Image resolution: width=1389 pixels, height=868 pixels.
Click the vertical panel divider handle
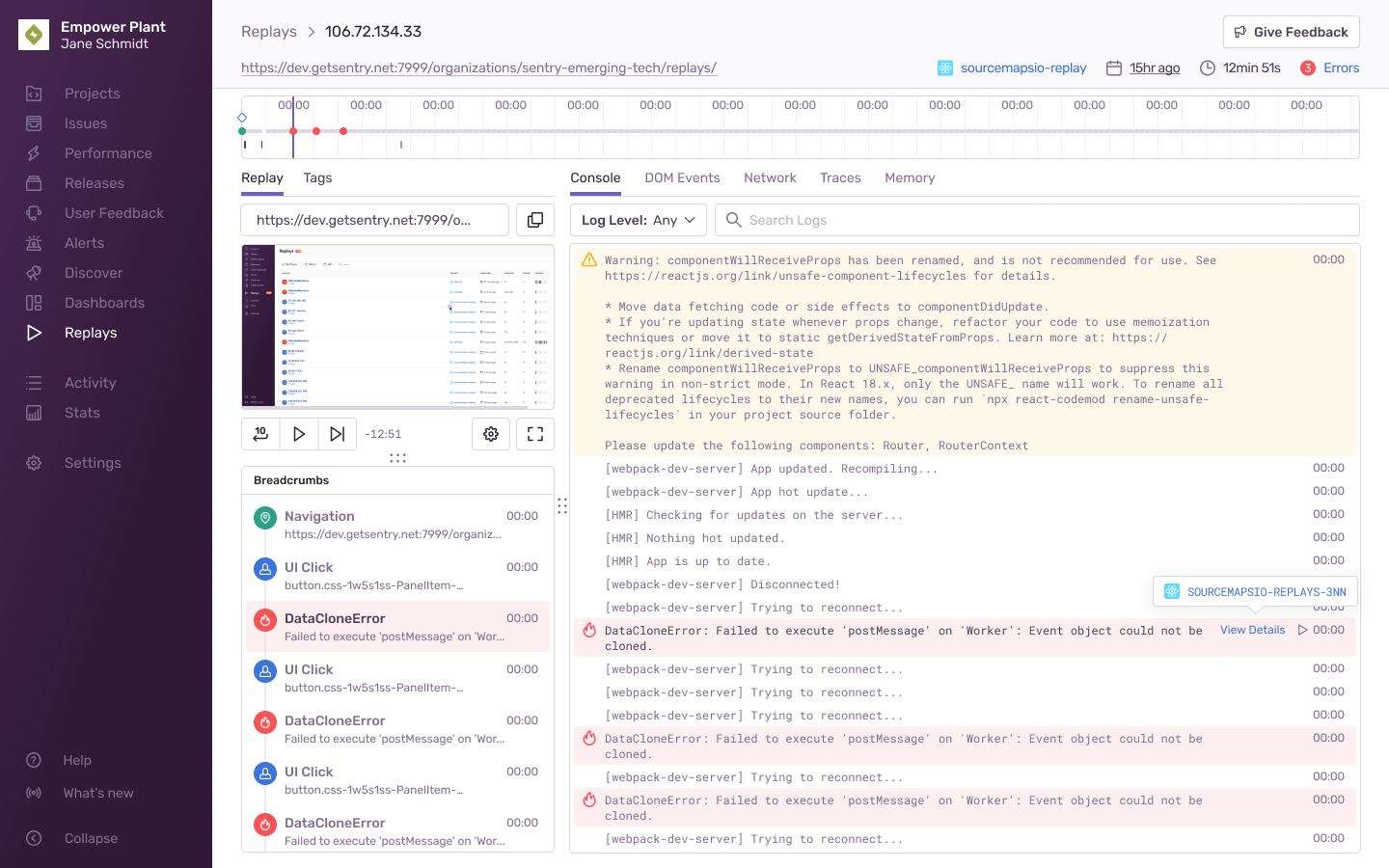(562, 505)
